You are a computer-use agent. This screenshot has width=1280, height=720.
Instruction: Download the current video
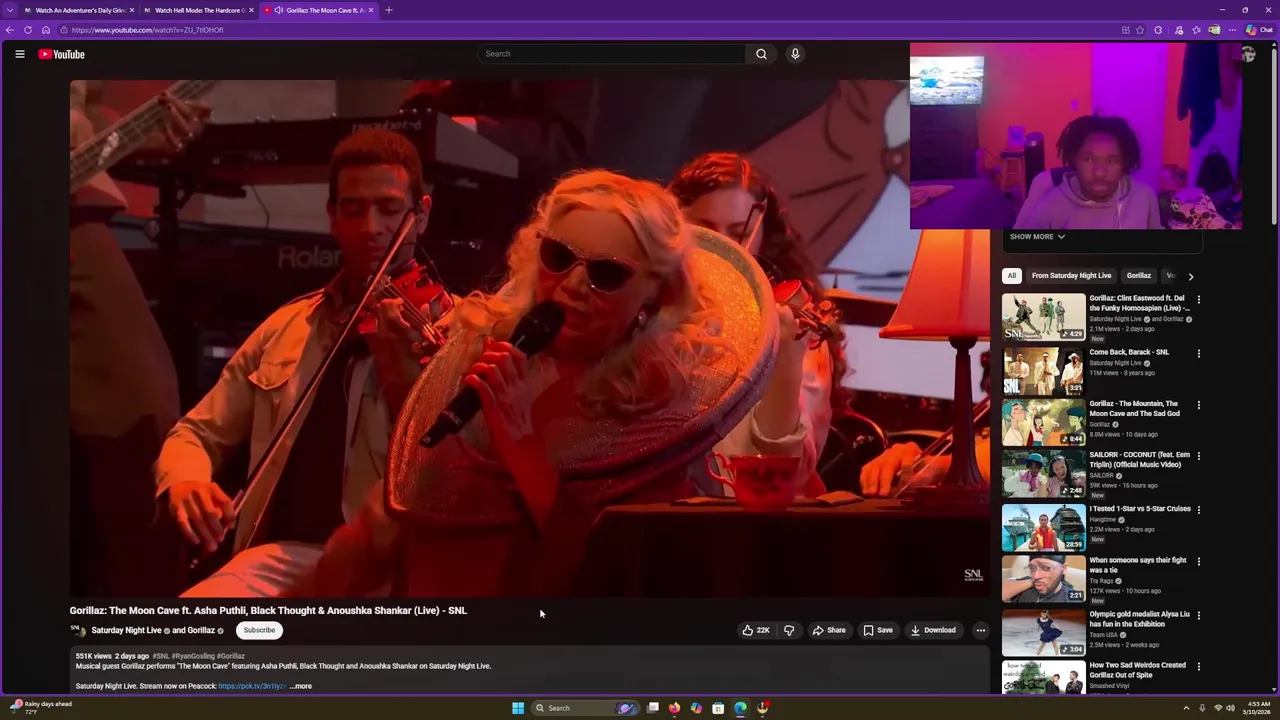(x=933, y=630)
